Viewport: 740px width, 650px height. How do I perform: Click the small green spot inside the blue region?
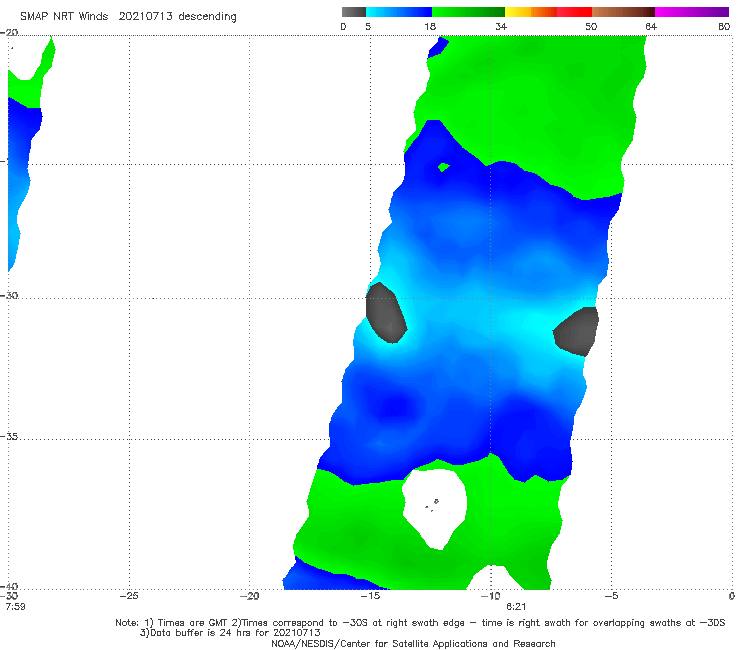click(444, 167)
